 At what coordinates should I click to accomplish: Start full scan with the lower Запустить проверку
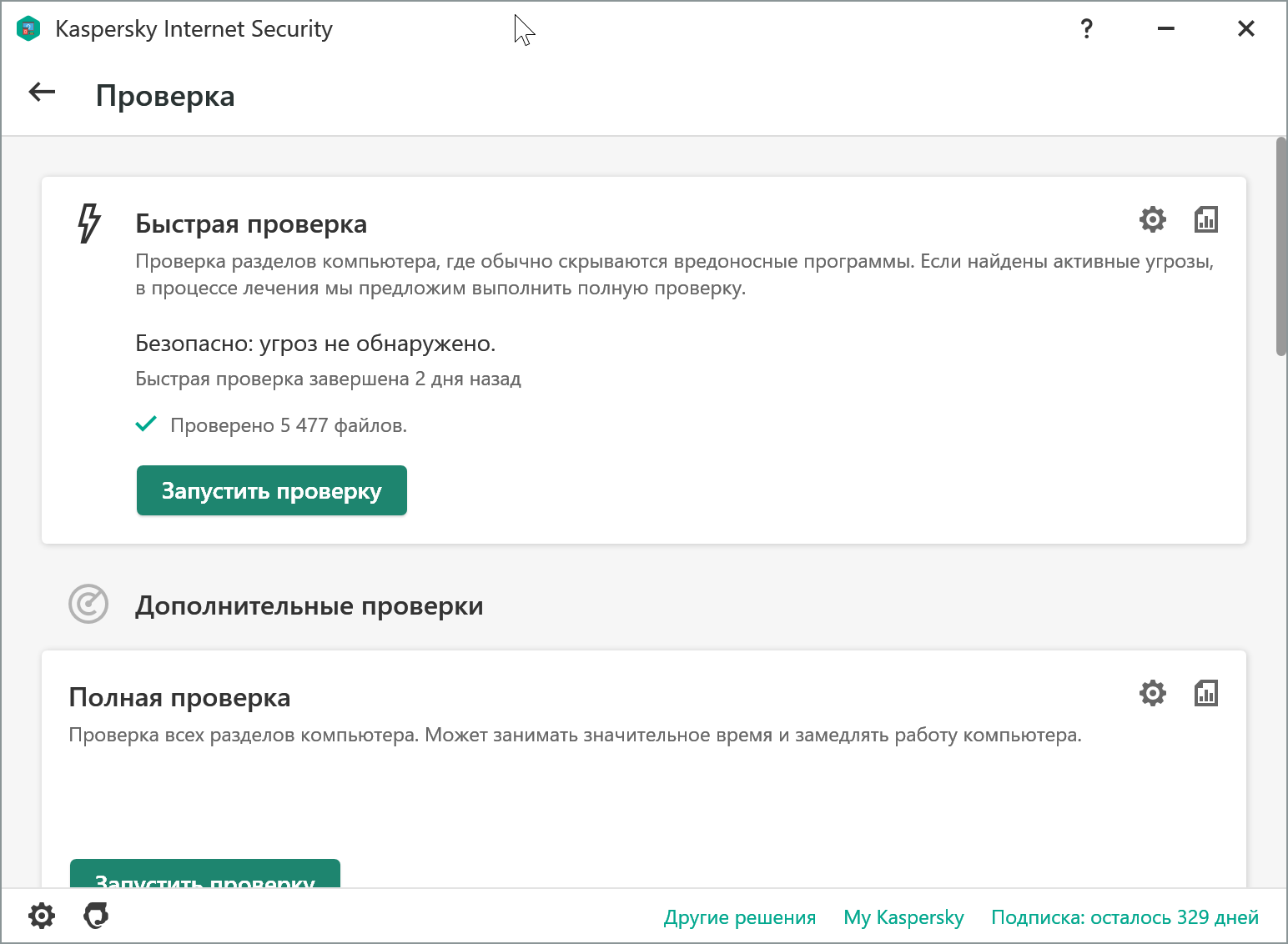pos(205,873)
